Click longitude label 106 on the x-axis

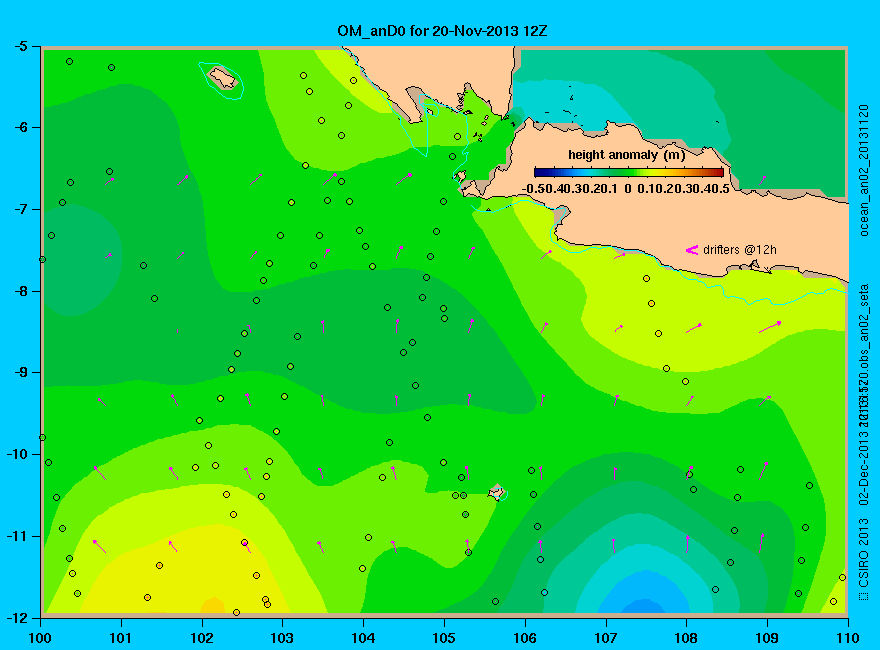point(525,638)
